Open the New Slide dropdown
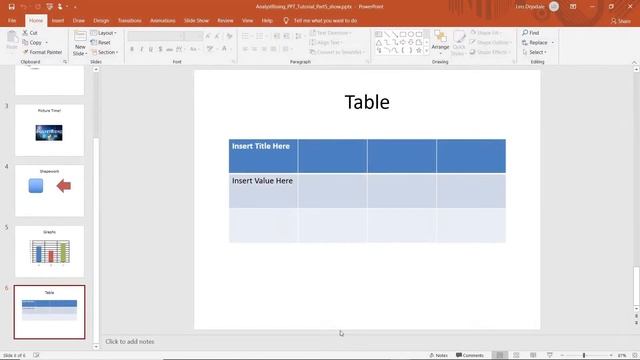640x360 pixels. [80, 51]
